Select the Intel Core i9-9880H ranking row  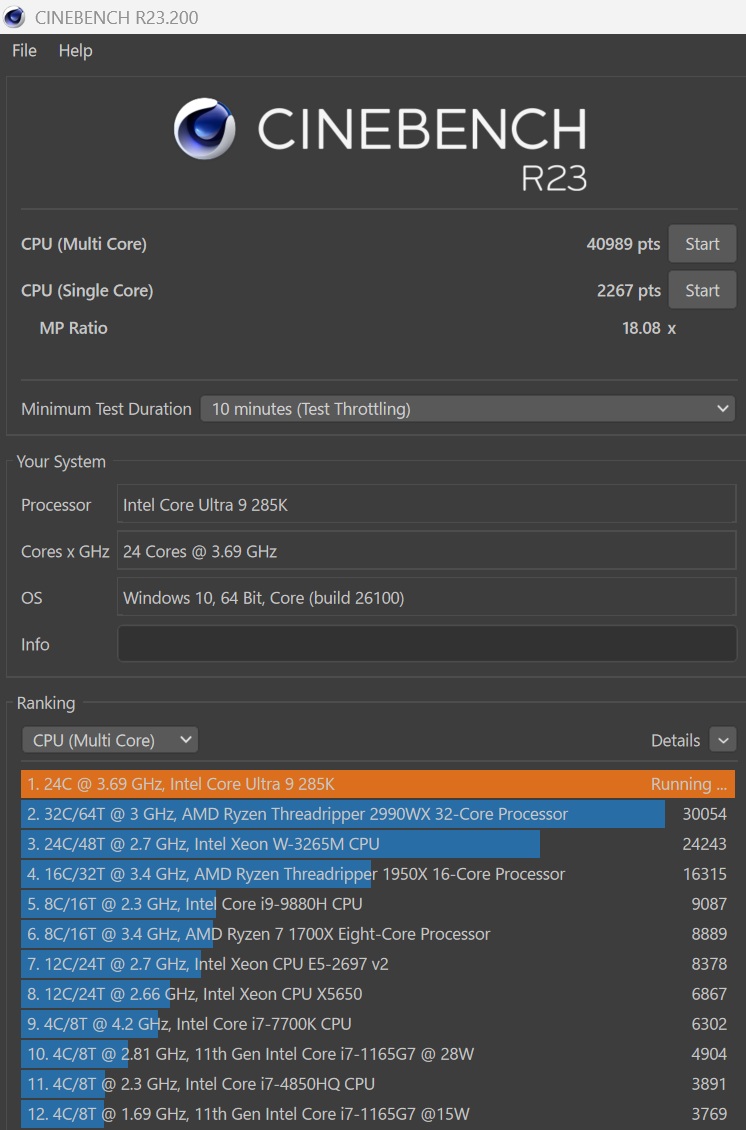[378, 904]
